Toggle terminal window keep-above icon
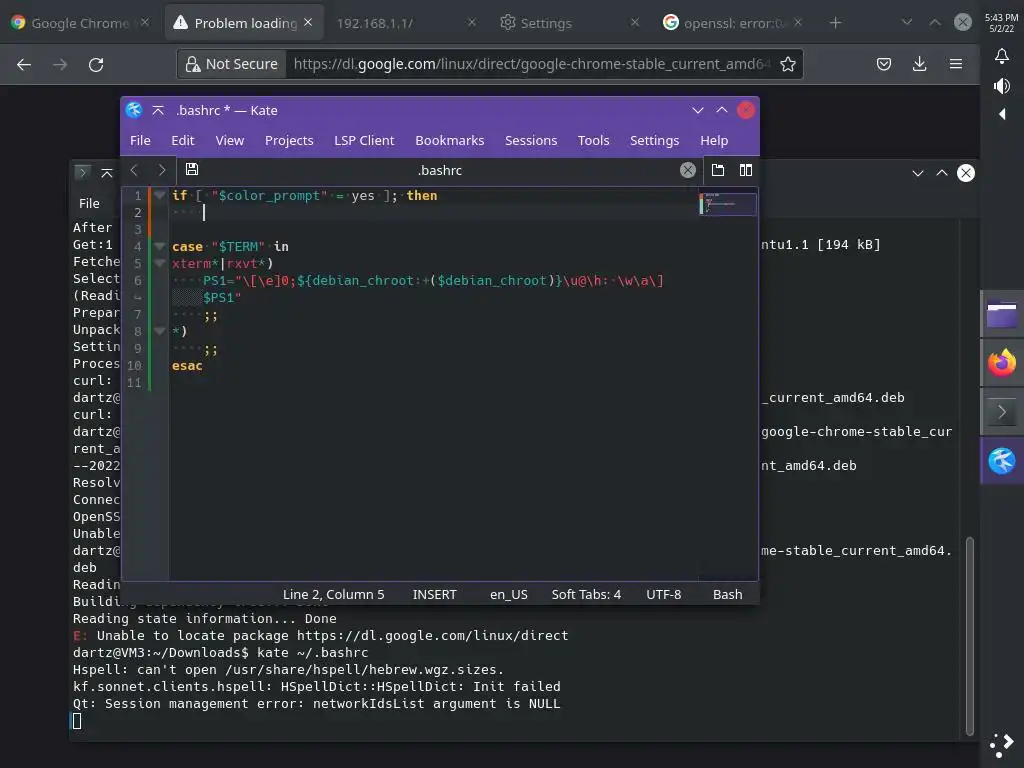This screenshot has height=768, width=1024. (x=106, y=173)
